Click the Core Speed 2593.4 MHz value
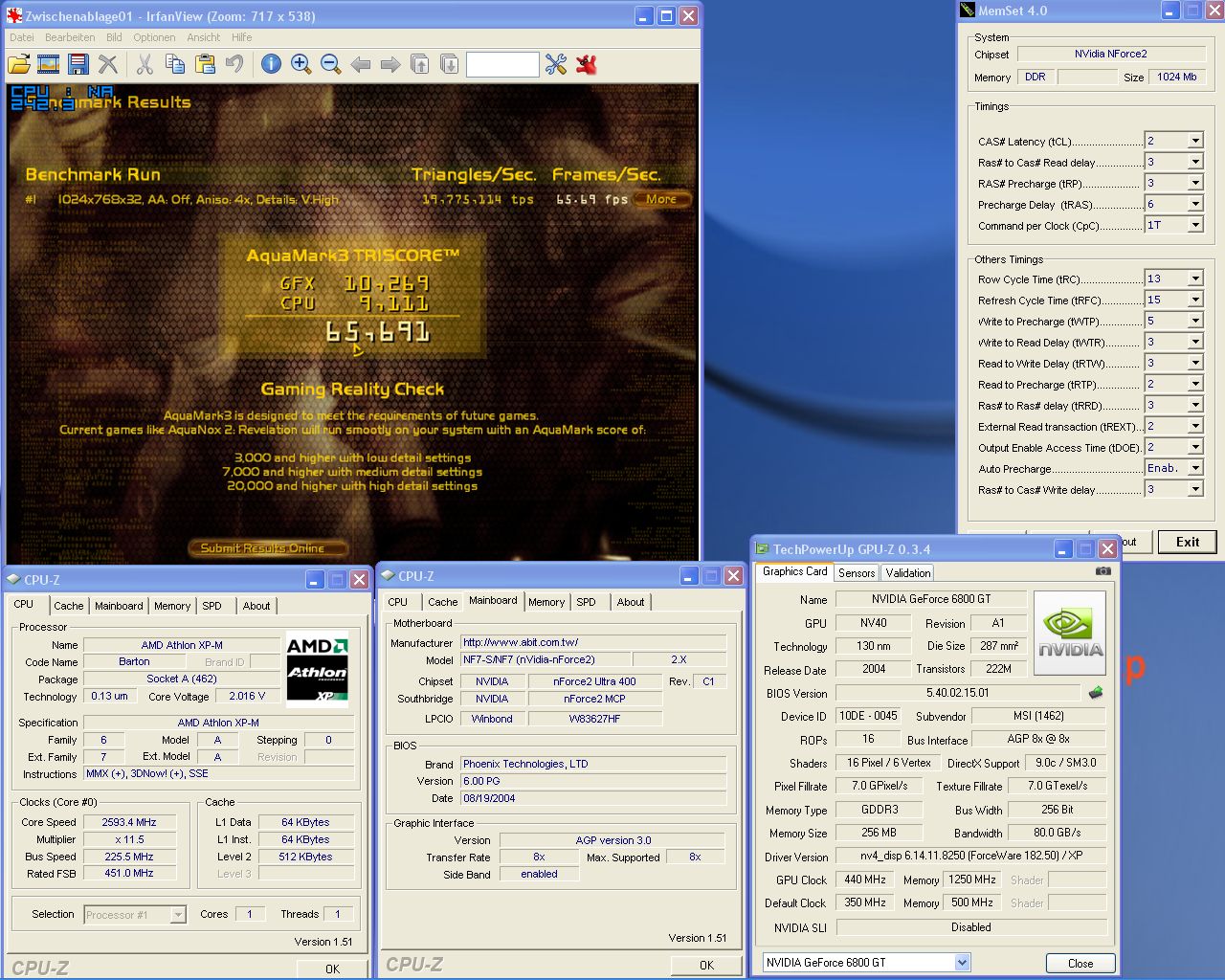The height and width of the screenshot is (980, 1225). (129, 822)
